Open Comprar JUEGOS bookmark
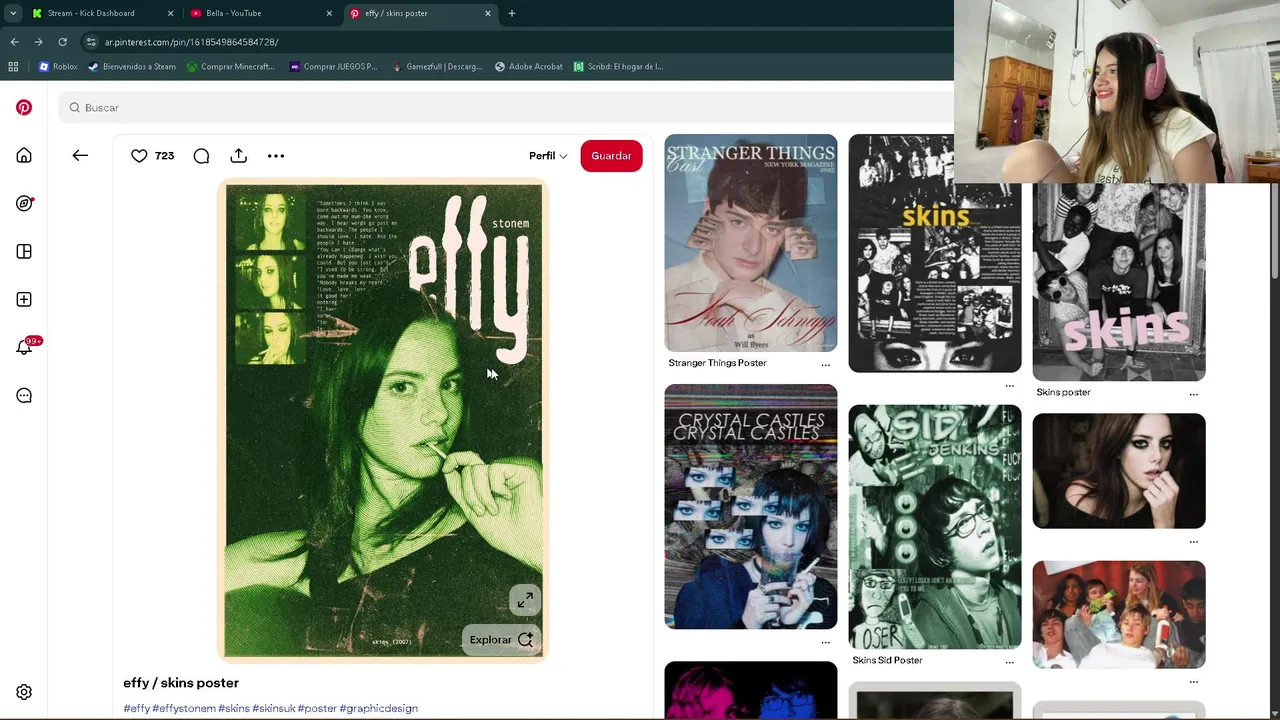The width and height of the screenshot is (1280, 720). 333,67
